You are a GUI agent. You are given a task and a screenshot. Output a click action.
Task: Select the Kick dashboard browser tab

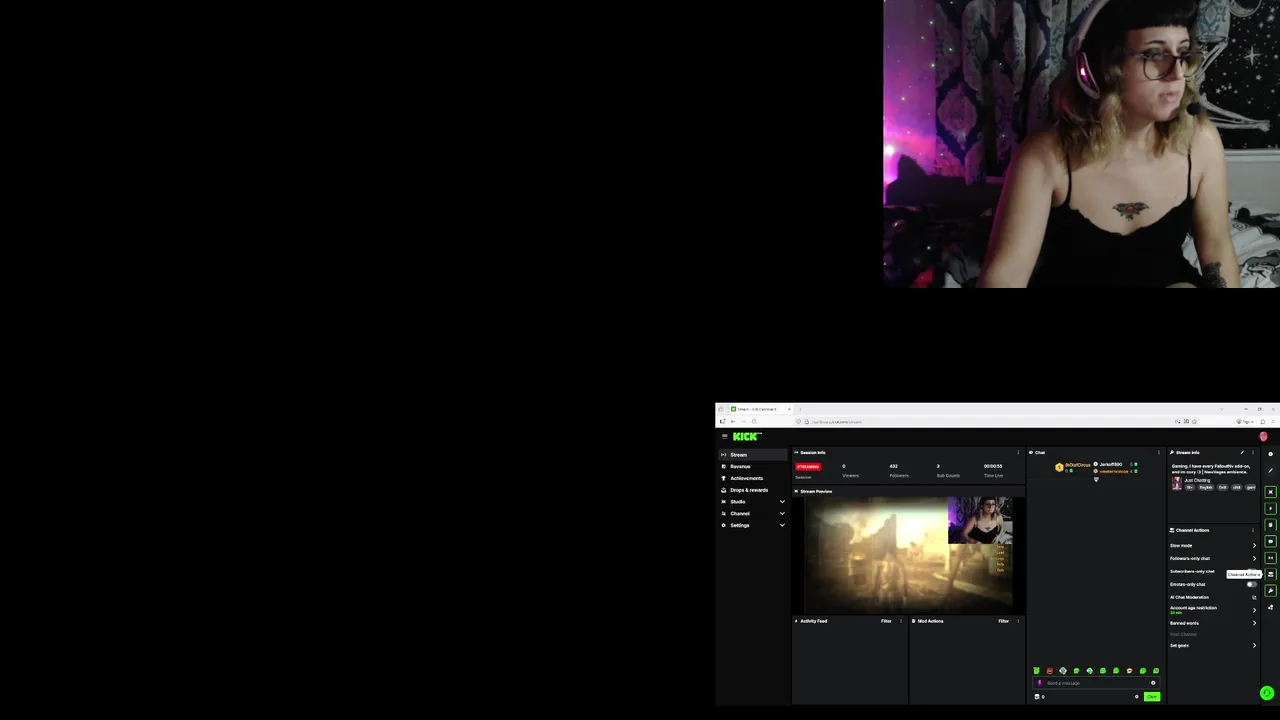click(760, 409)
